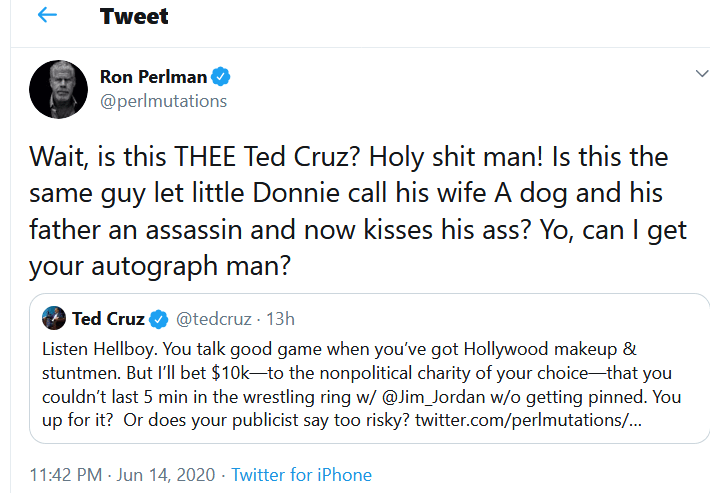This screenshot has height=493, width=710.
Task: Open the Ron Perlman display name
Action: coord(152,77)
